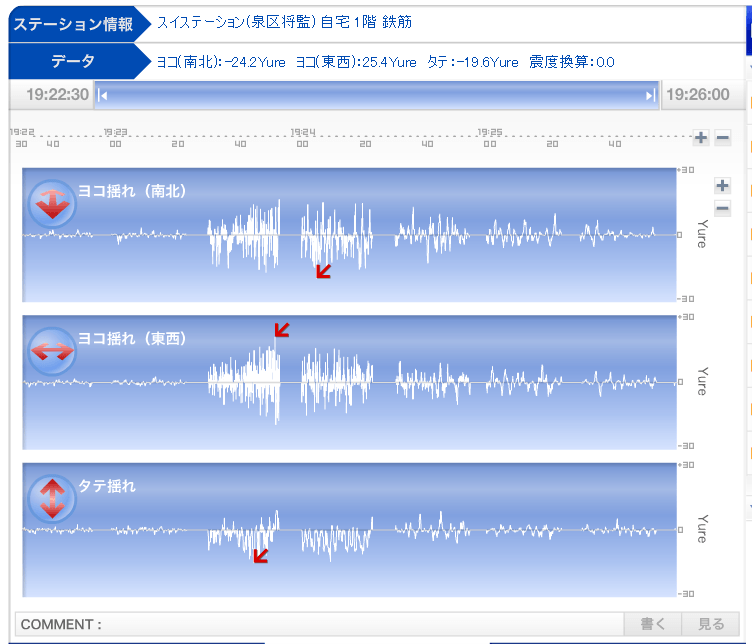Click the timeline zoom-in plus icon
Viewport: 752px width, 644px height.
(x=701, y=138)
